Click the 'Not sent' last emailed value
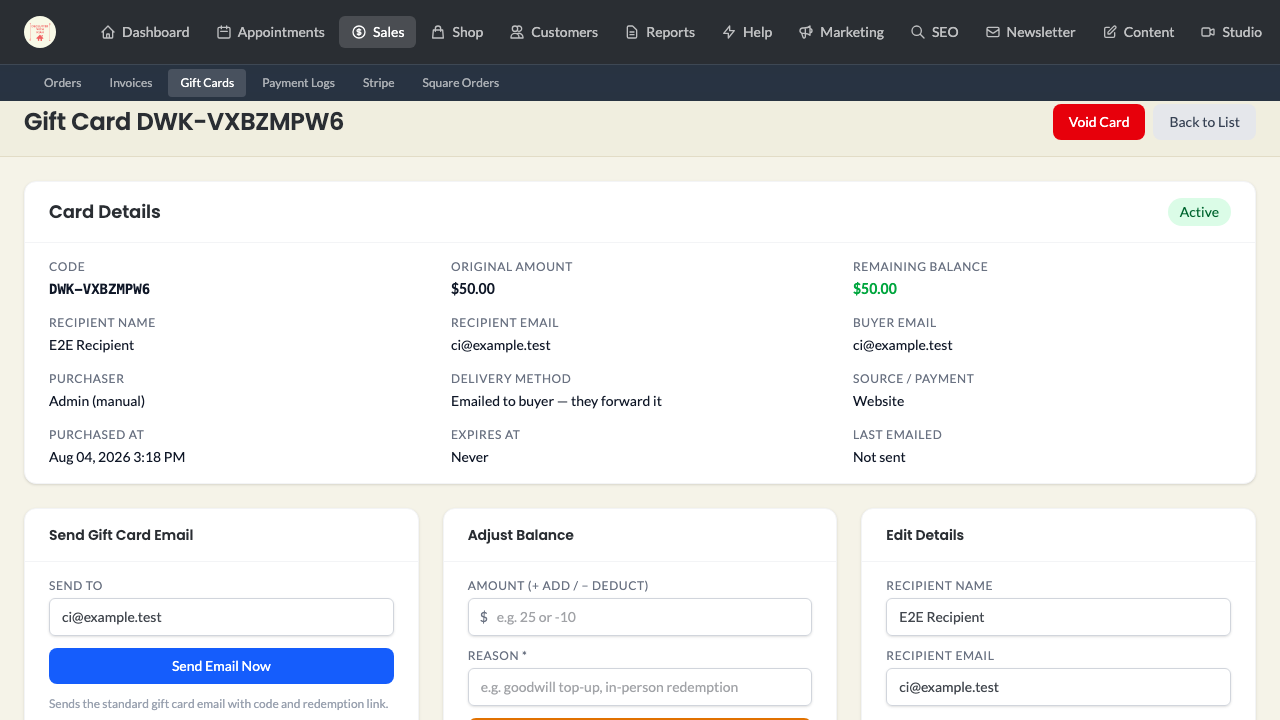 click(x=879, y=457)
